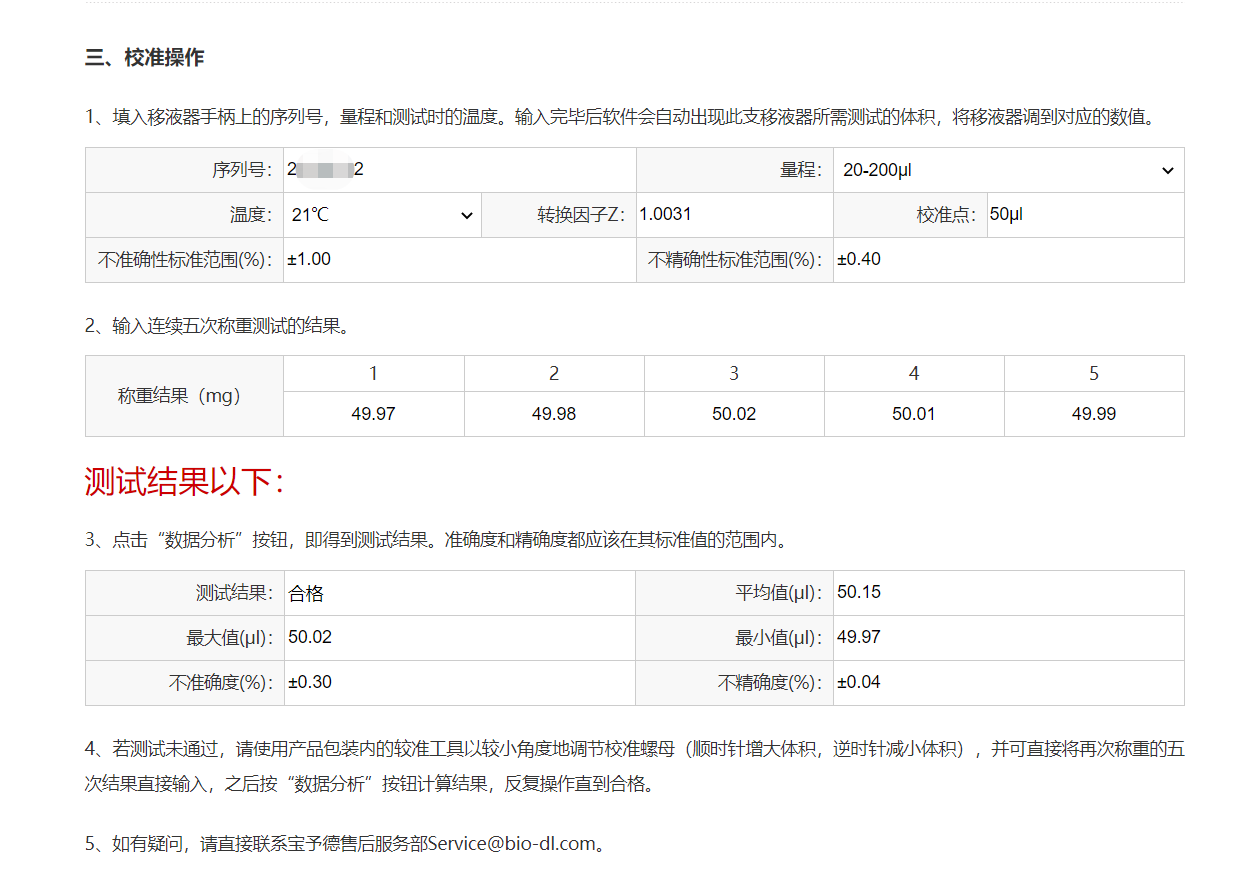1247x895 pixels.
Task: Click the Service@bio-dl.com email address
Action: click(x=511, y=843)
